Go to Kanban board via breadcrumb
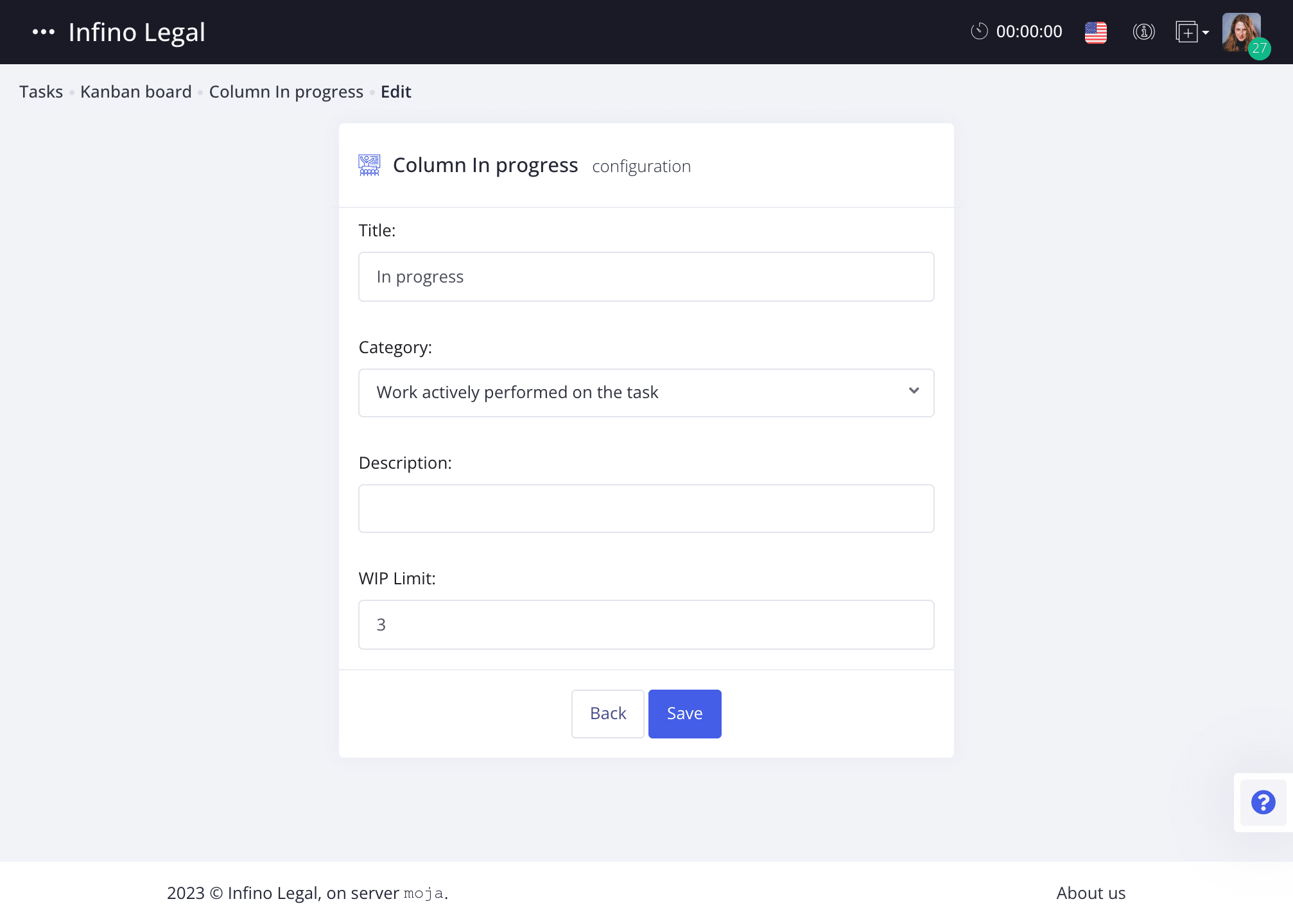This screenshot has height=924, width=1293. coord(135,91)
